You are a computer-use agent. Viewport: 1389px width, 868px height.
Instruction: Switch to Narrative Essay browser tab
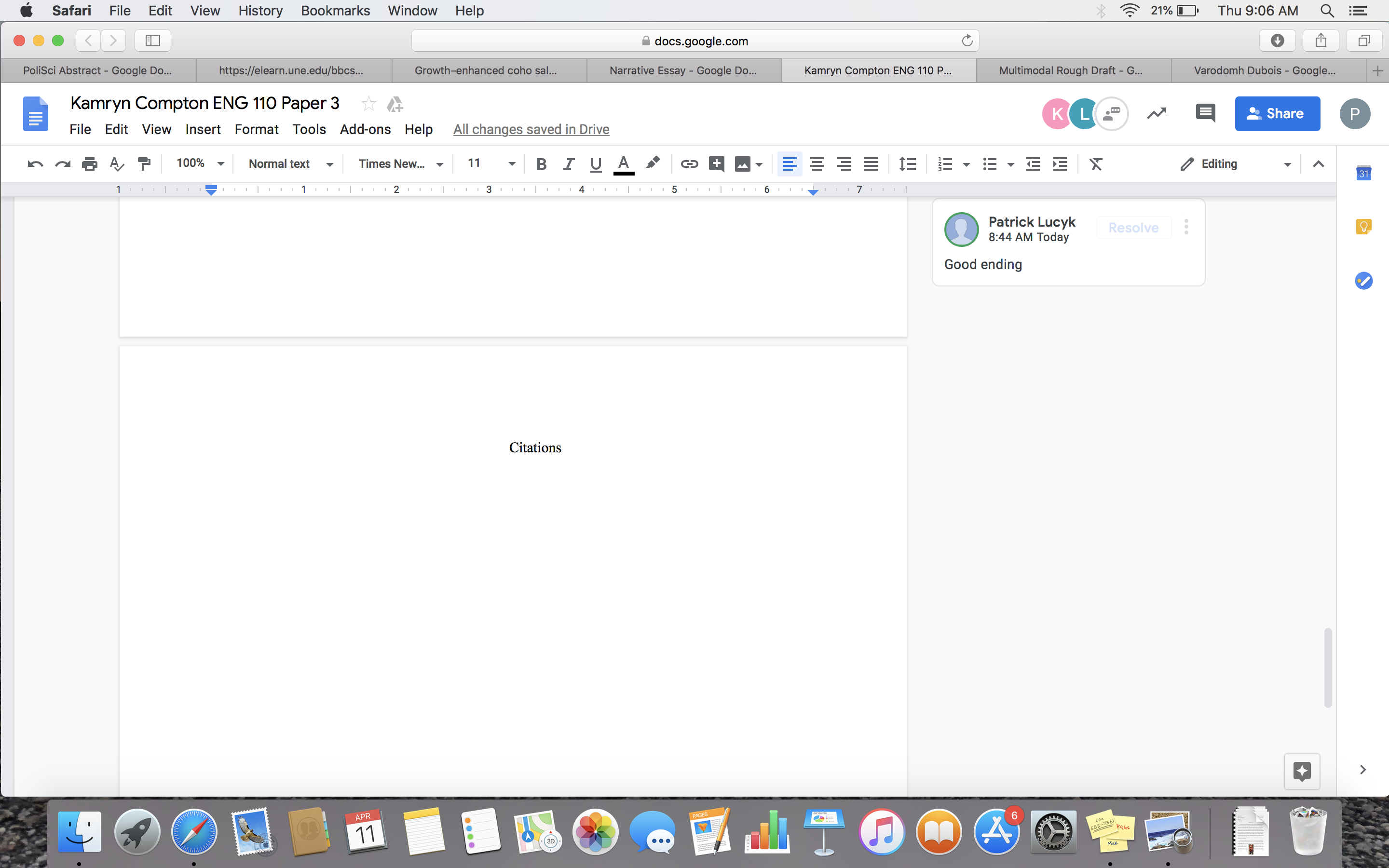click(683, 70)
